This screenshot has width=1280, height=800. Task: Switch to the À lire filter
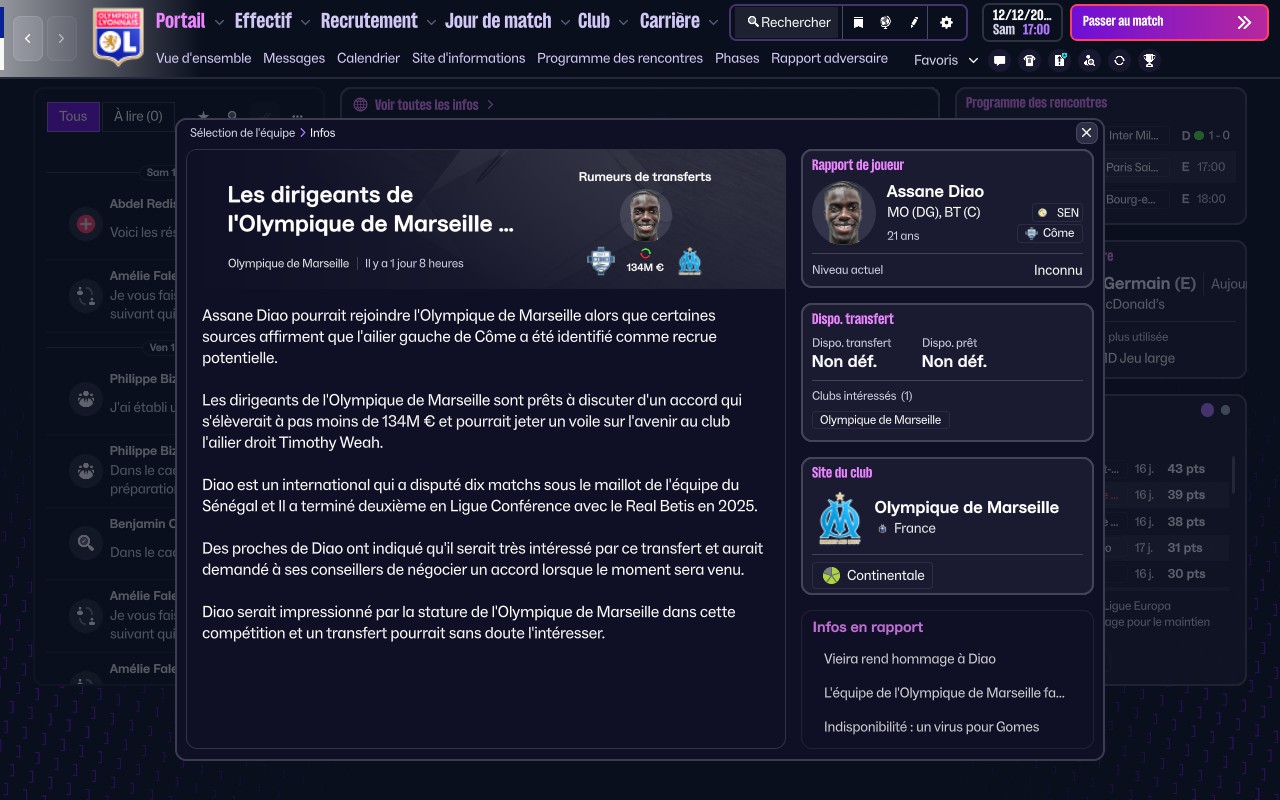pos(138,116)
